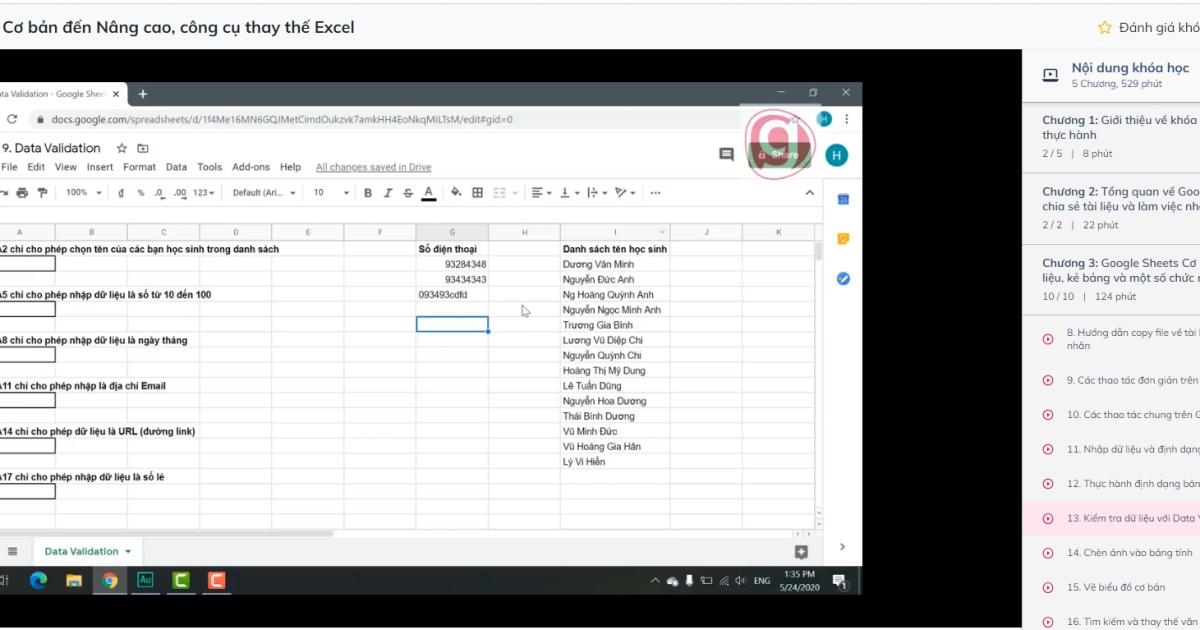Open the Tools menu
1200x630 pixels.
pos(210,167)
